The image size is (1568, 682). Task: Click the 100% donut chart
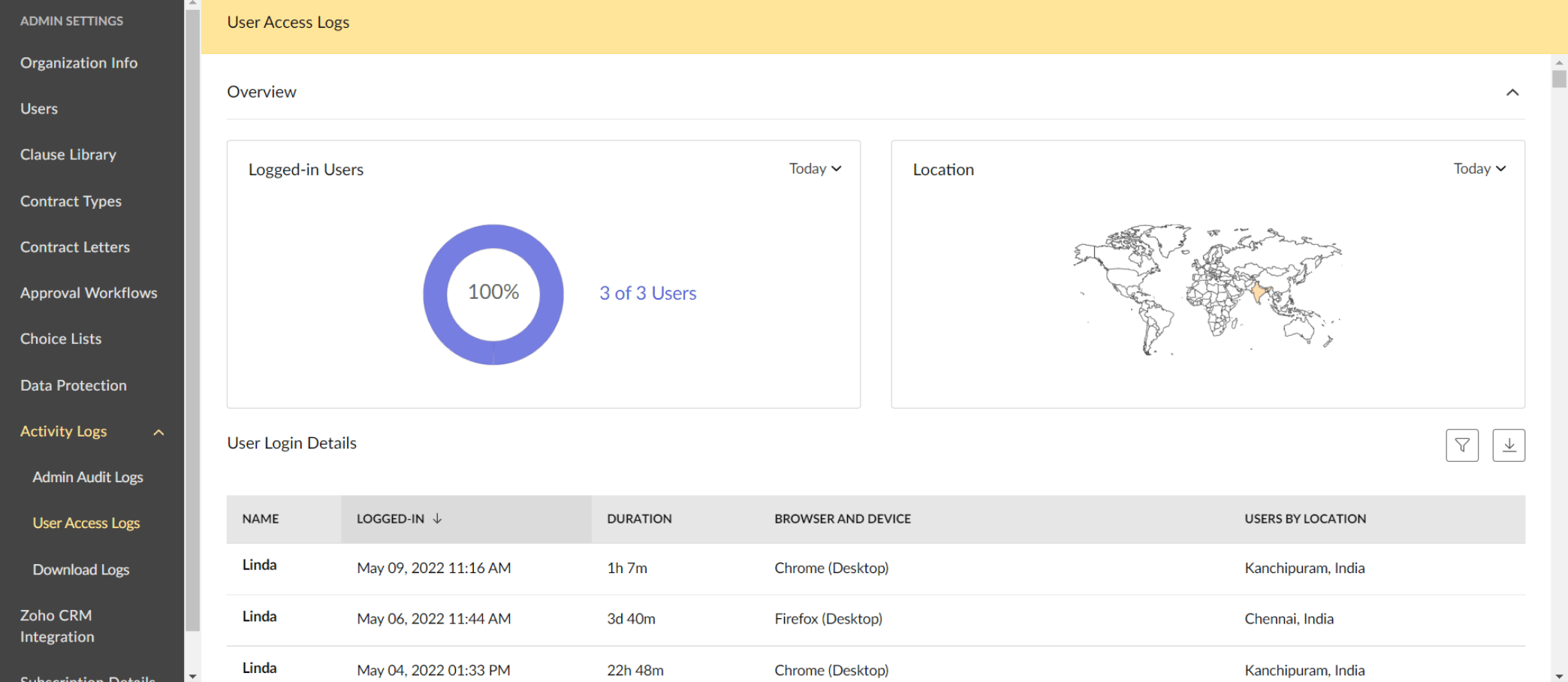tap(493, 294)
